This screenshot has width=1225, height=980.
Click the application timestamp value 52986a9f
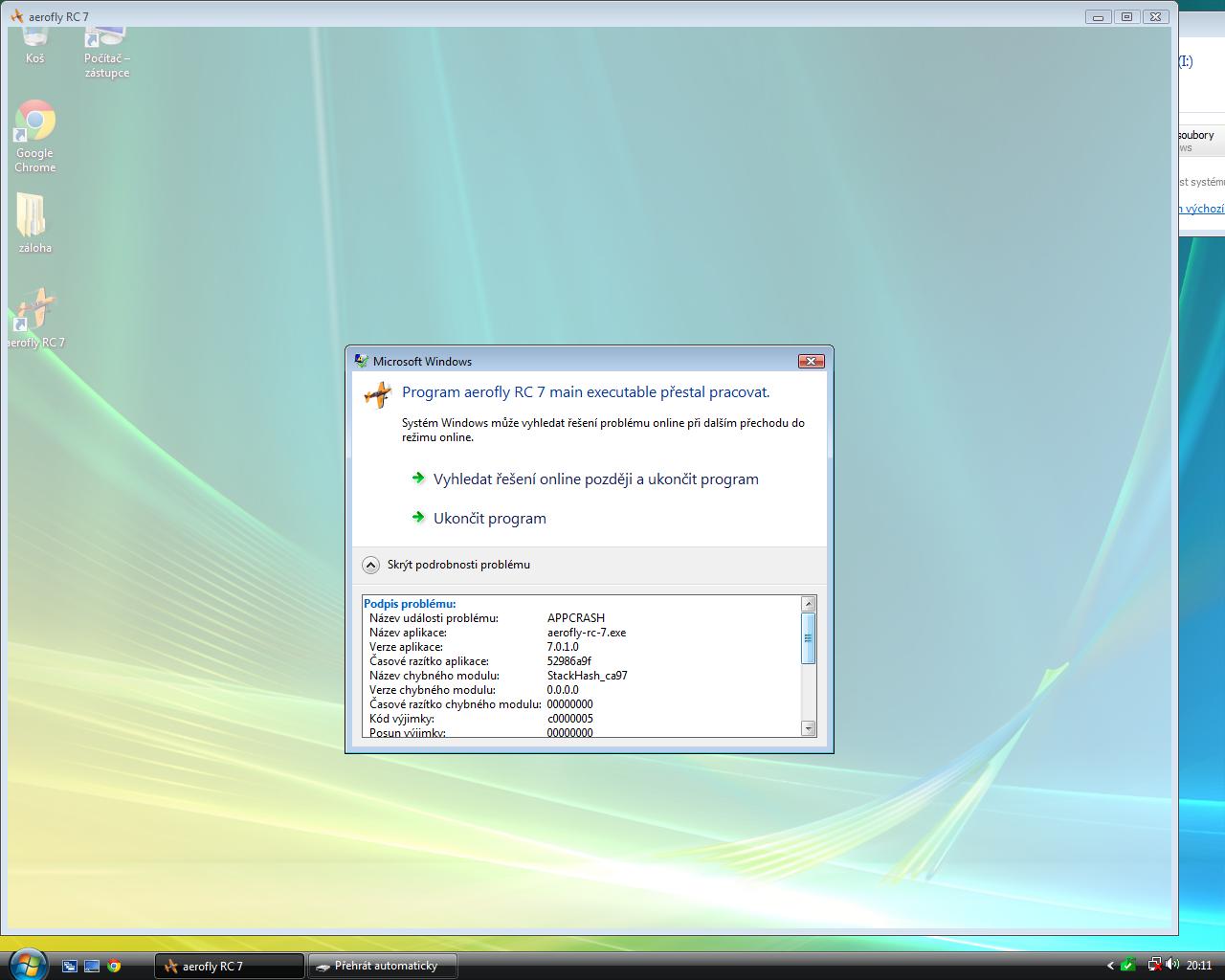(x=569, y=661)
